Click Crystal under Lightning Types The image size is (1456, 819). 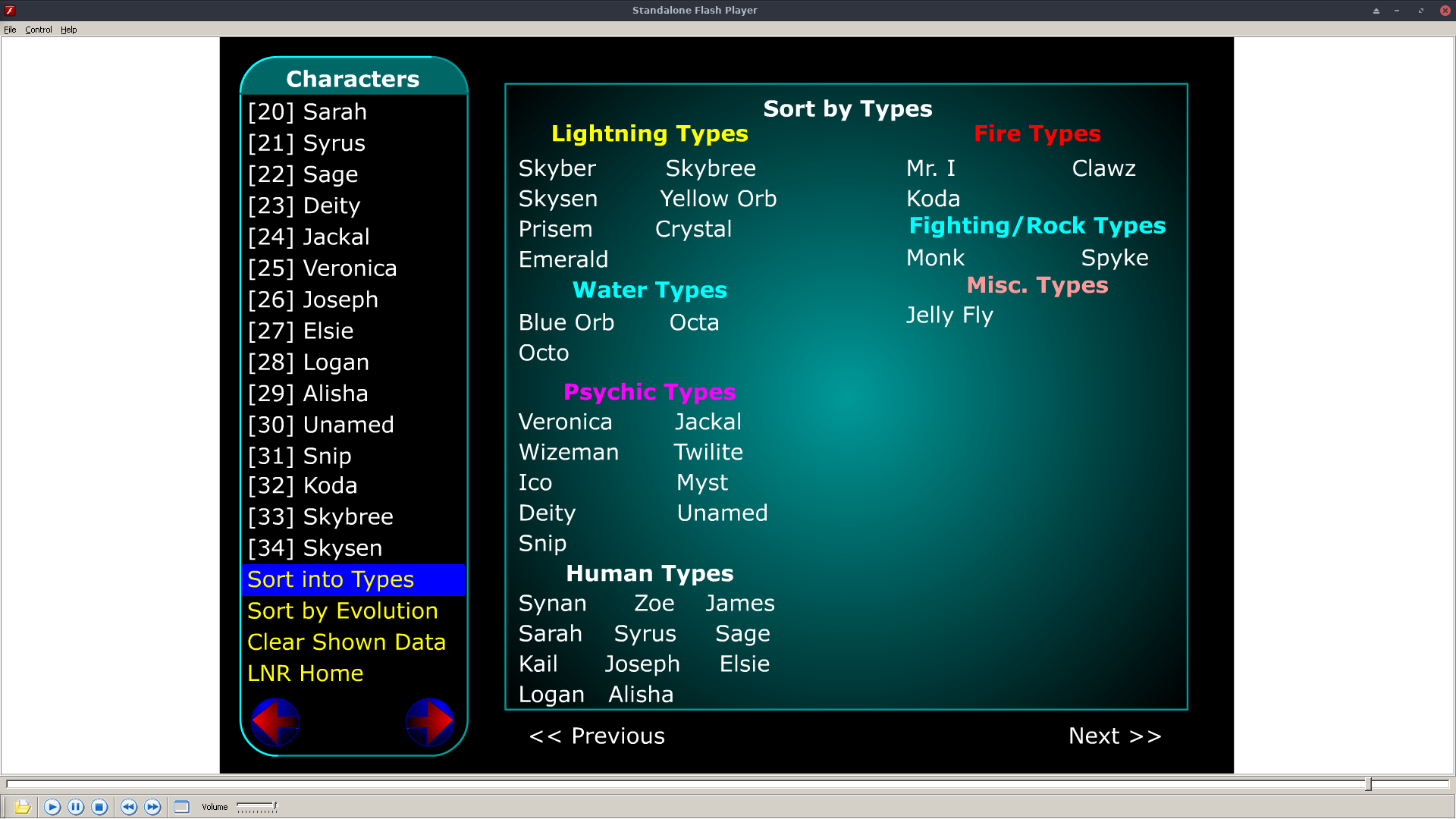693,229
